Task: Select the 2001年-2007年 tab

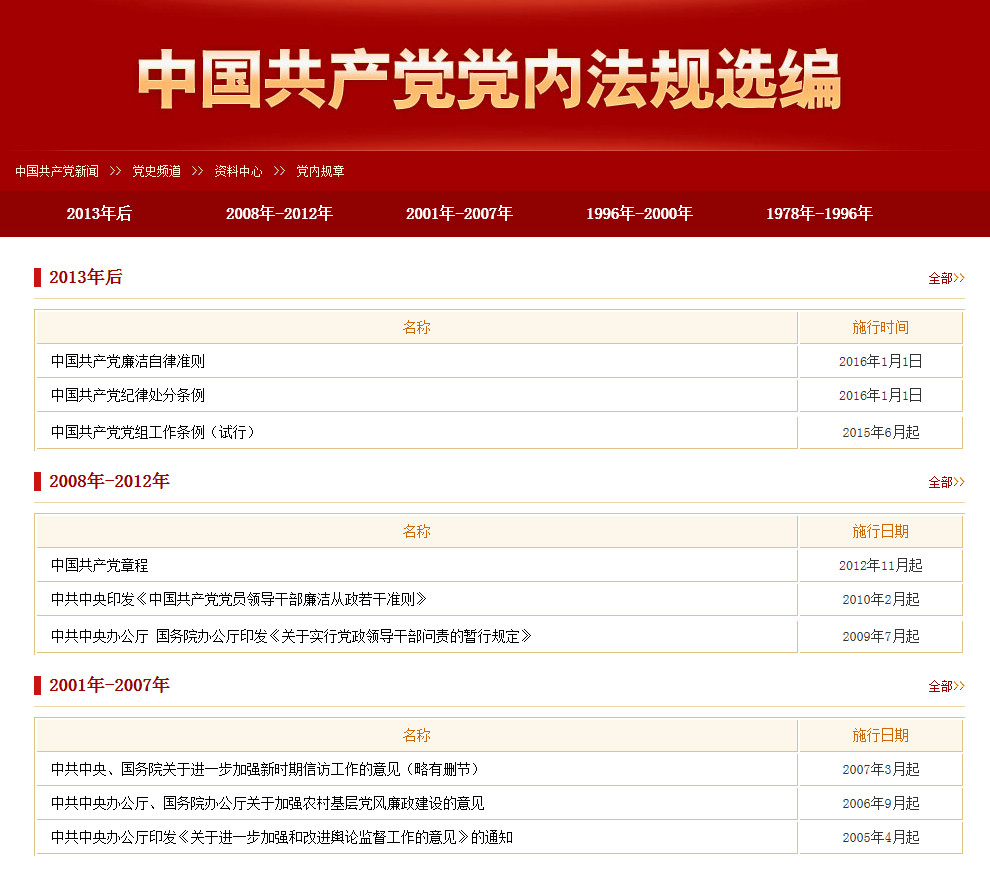Action: (x=459, y=213)
